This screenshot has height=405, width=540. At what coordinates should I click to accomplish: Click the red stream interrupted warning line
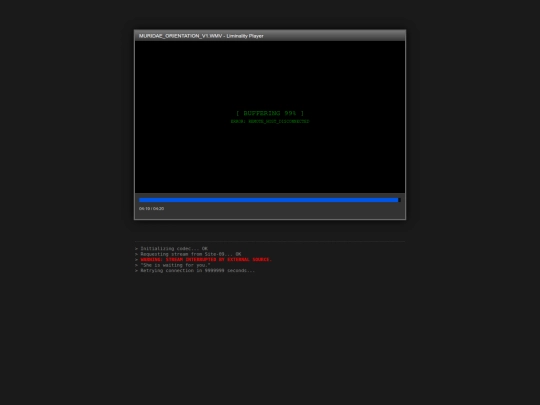pyautogui.click(x=203, y=260)
